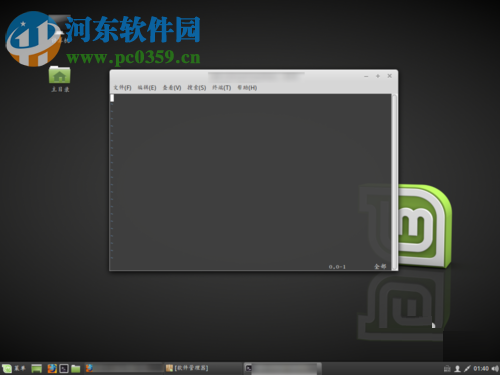Click the volume speaker tray icon

[x=495, y=368]
